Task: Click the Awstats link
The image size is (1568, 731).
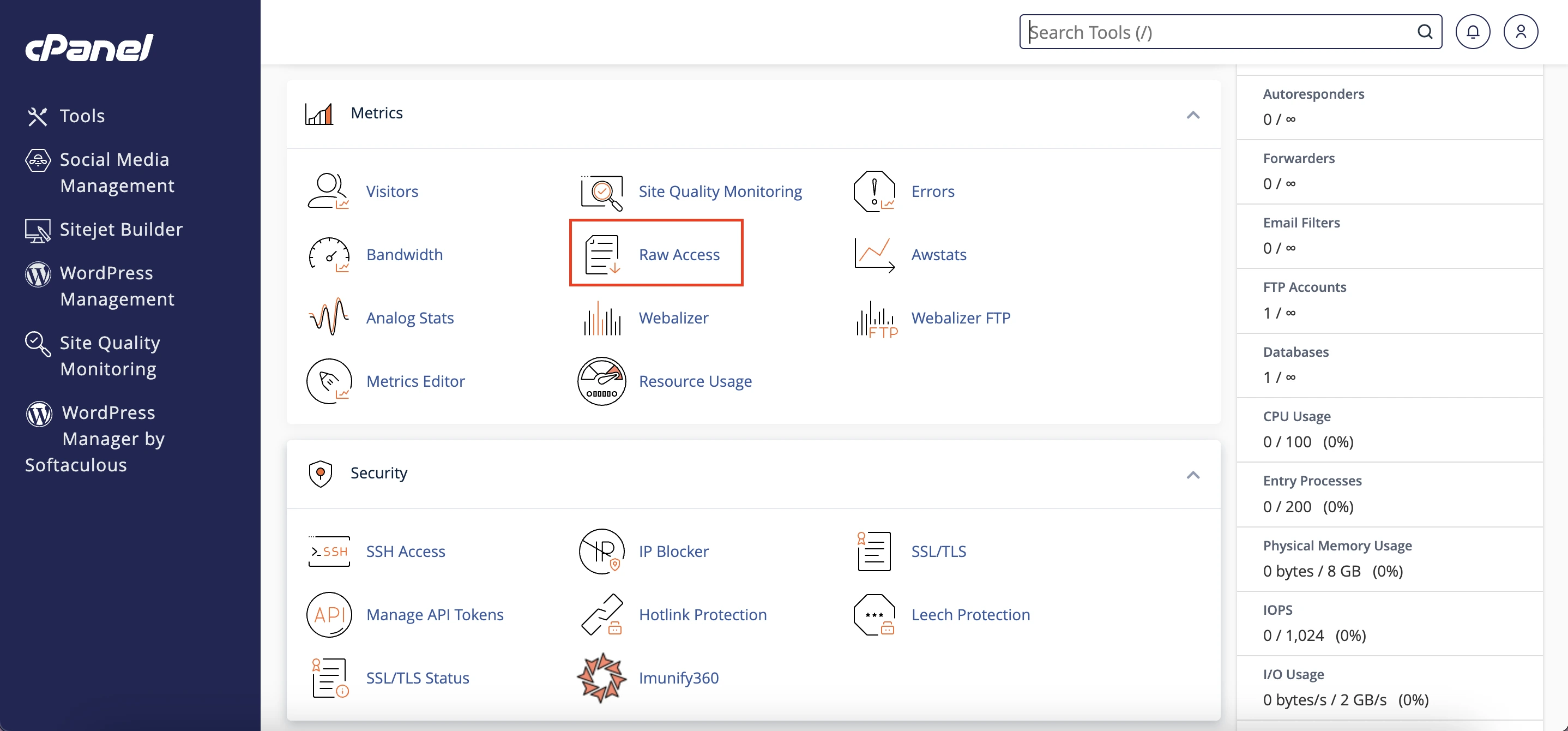Action: 939,255
